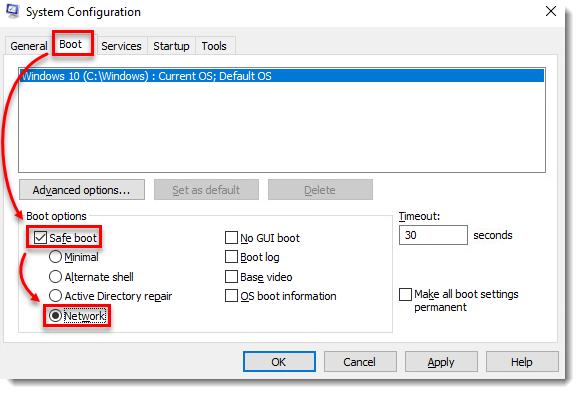This screenshot has width=580, height=394.
Task: Confirm with the OK button
Action: tap(279, 361)
